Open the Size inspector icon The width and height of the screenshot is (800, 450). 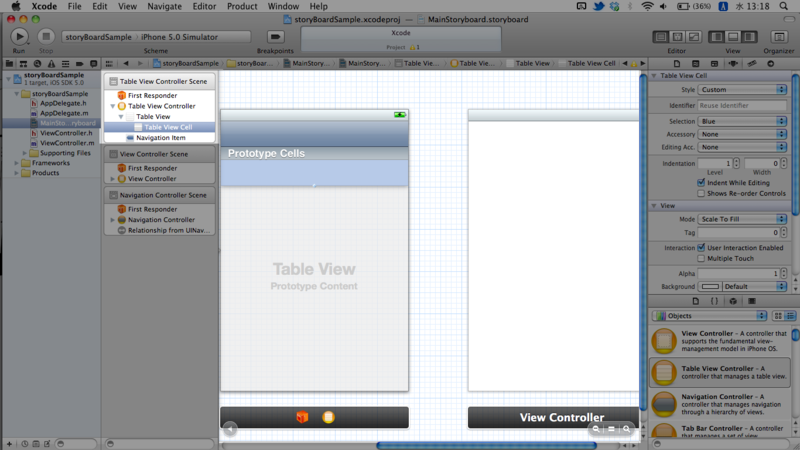click(752, 64)
